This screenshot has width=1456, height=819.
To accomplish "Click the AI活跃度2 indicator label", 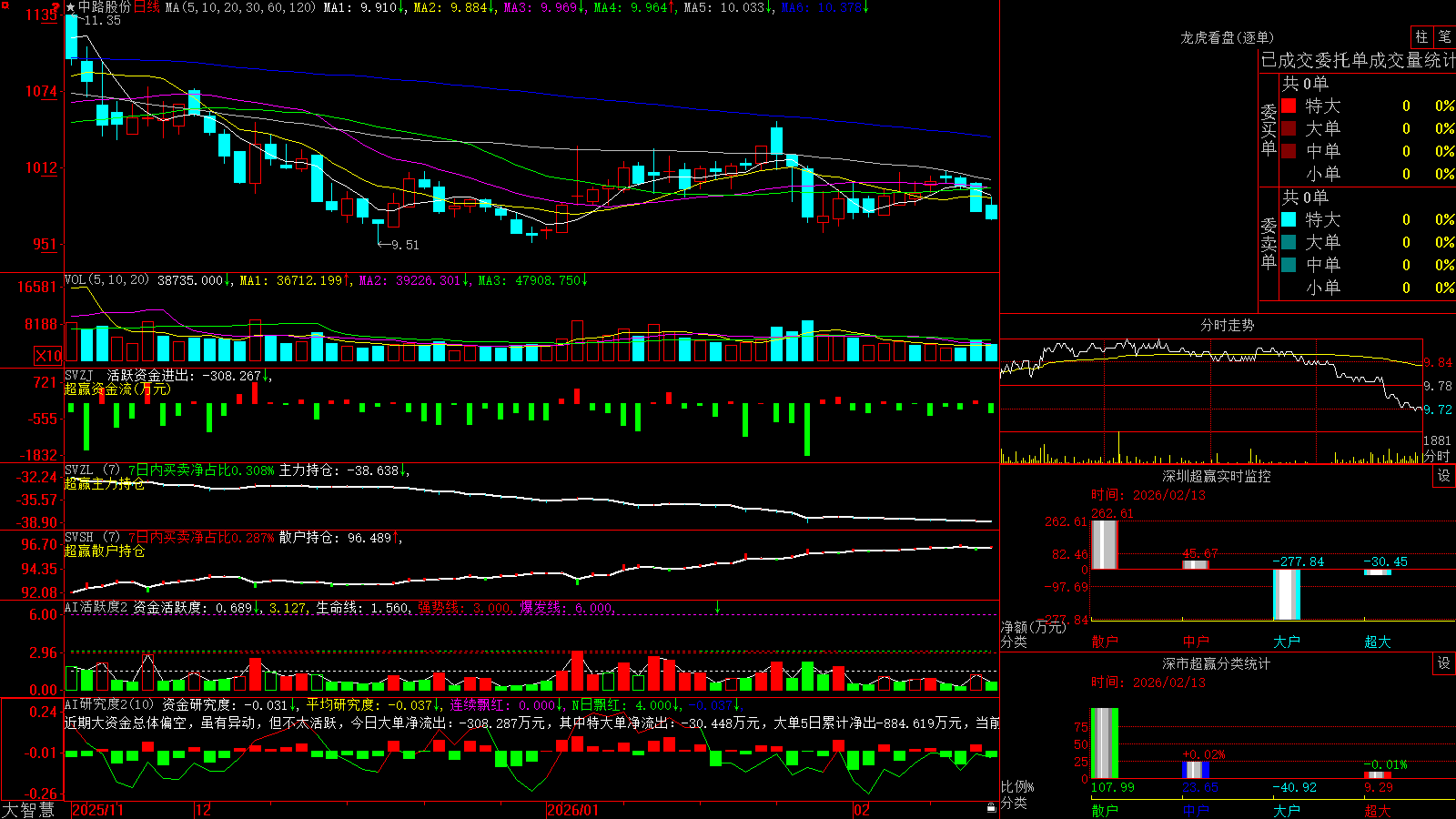I will click(96, 607).
